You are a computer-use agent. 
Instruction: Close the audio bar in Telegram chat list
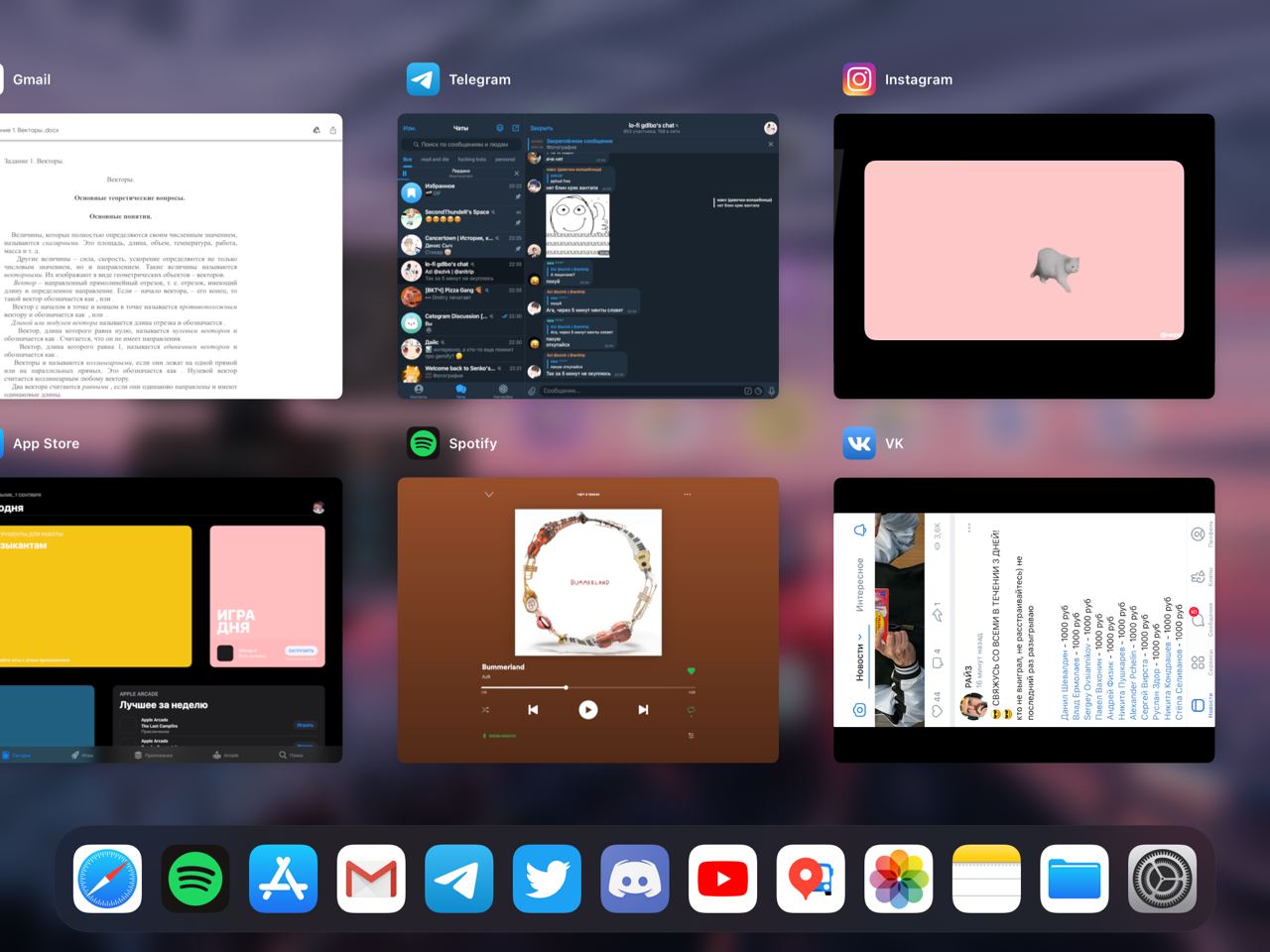(x=516, y=173)
